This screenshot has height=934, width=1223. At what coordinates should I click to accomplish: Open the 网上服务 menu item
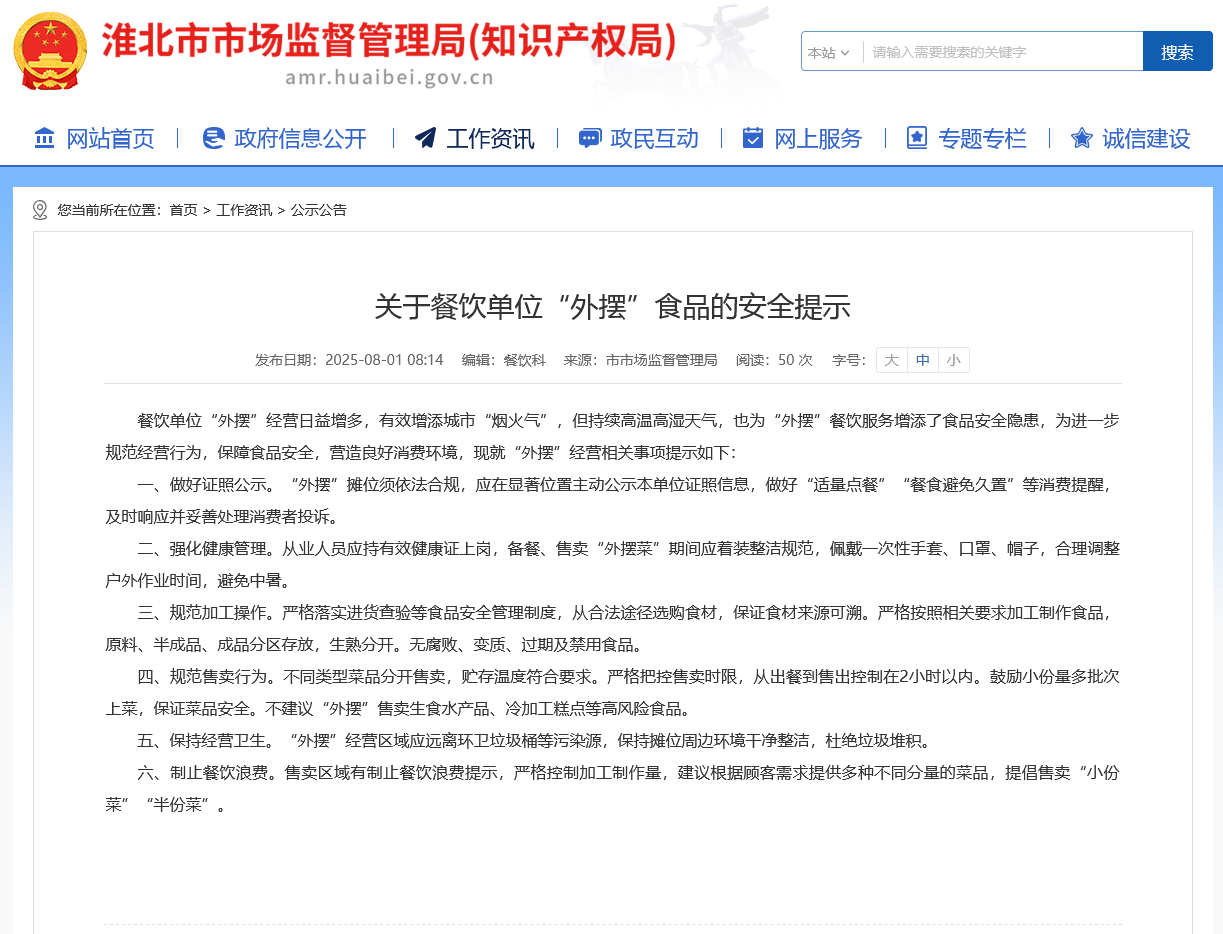pyautogui.click(x=818, y=139)
